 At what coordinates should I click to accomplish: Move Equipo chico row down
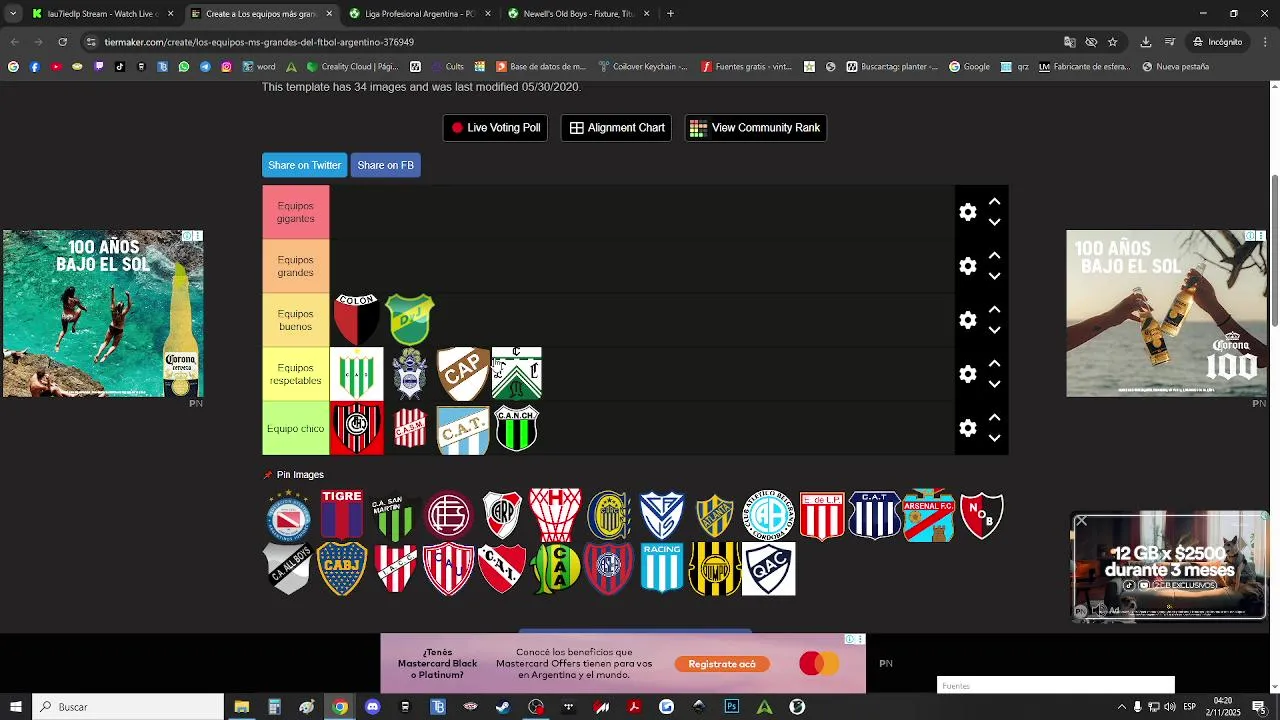tap(994, 438)
